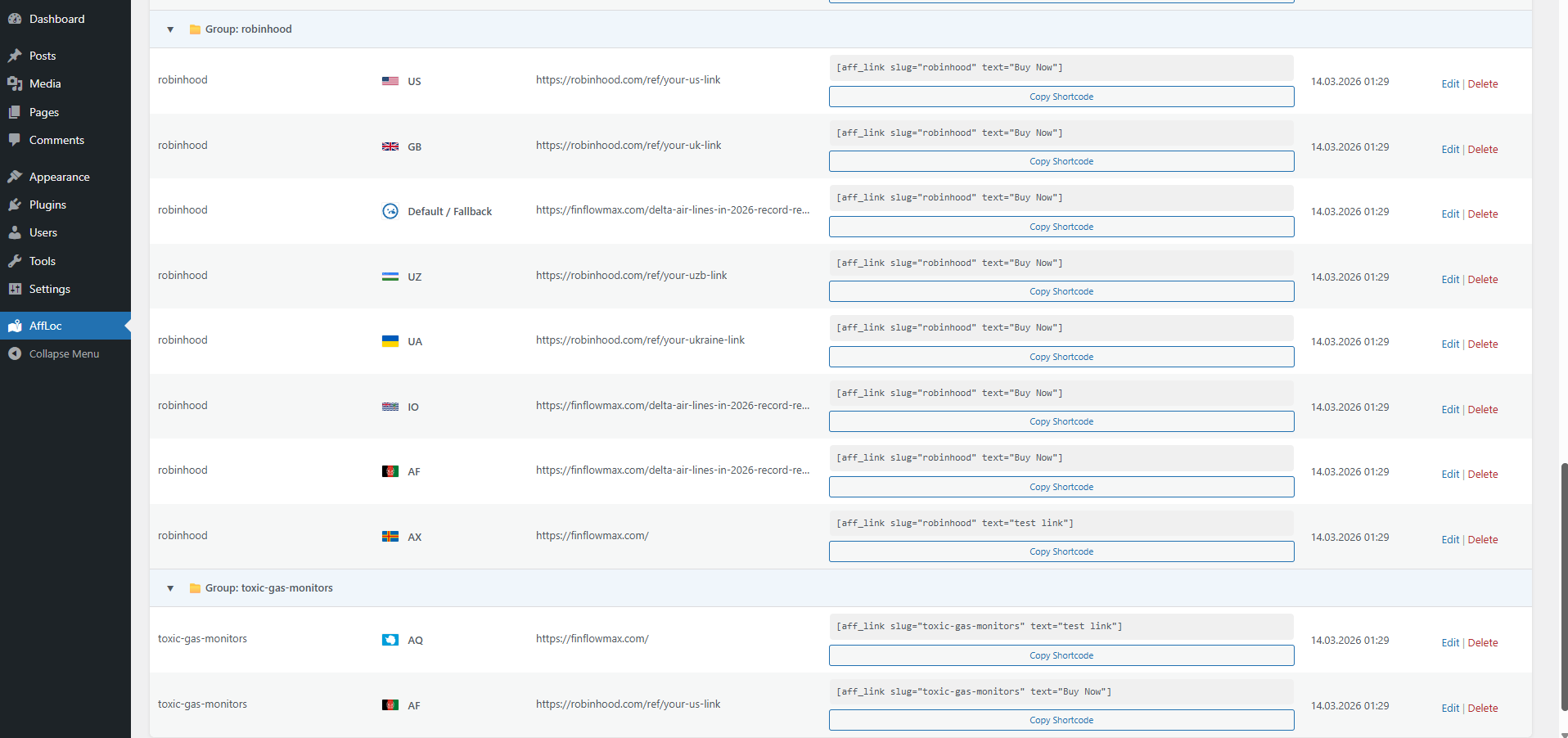Click the Appearance paintbrush icon
The width and height of the screenshot is (1568, 738).
[15, 177]
